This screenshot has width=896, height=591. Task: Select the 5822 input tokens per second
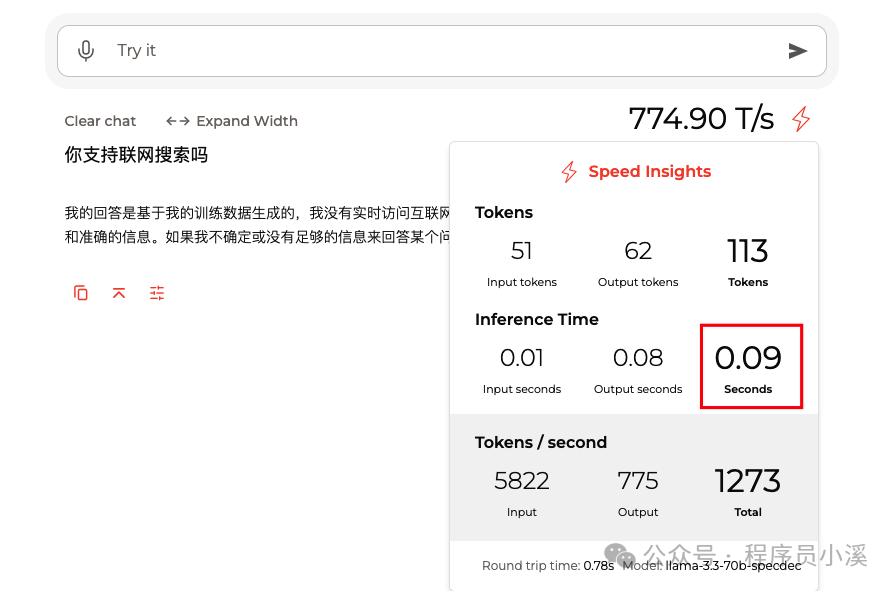[x=522, y=481]
